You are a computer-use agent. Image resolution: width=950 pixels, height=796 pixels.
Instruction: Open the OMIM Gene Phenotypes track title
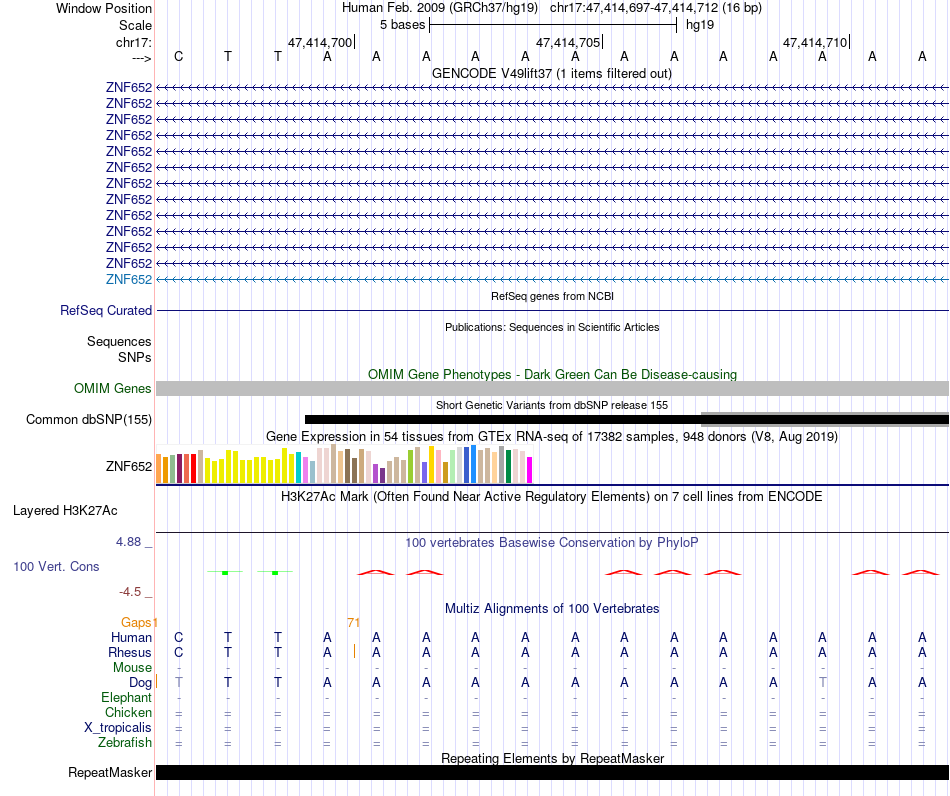pos(552,374)
